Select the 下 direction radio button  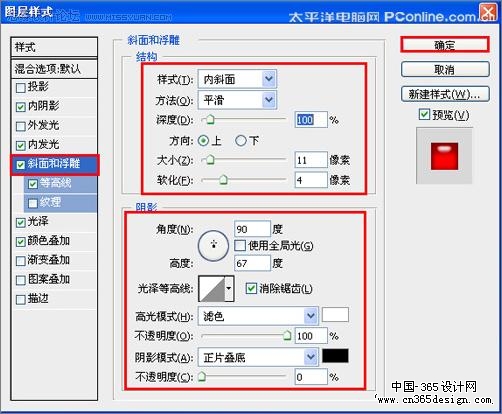click(240, 141)
